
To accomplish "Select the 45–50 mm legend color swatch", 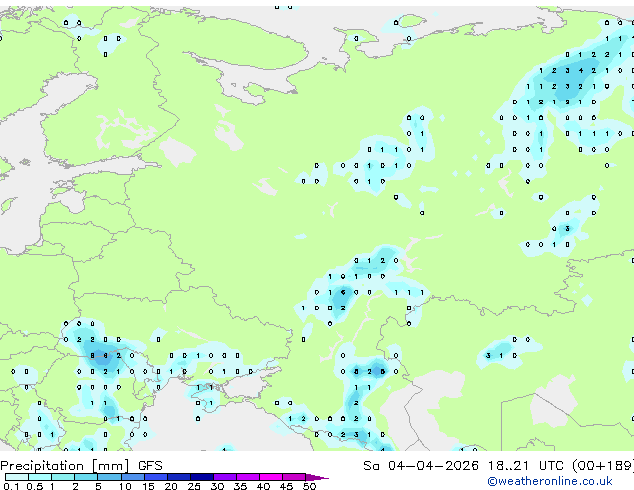I will pyautogui.click(x=294, y=477).
